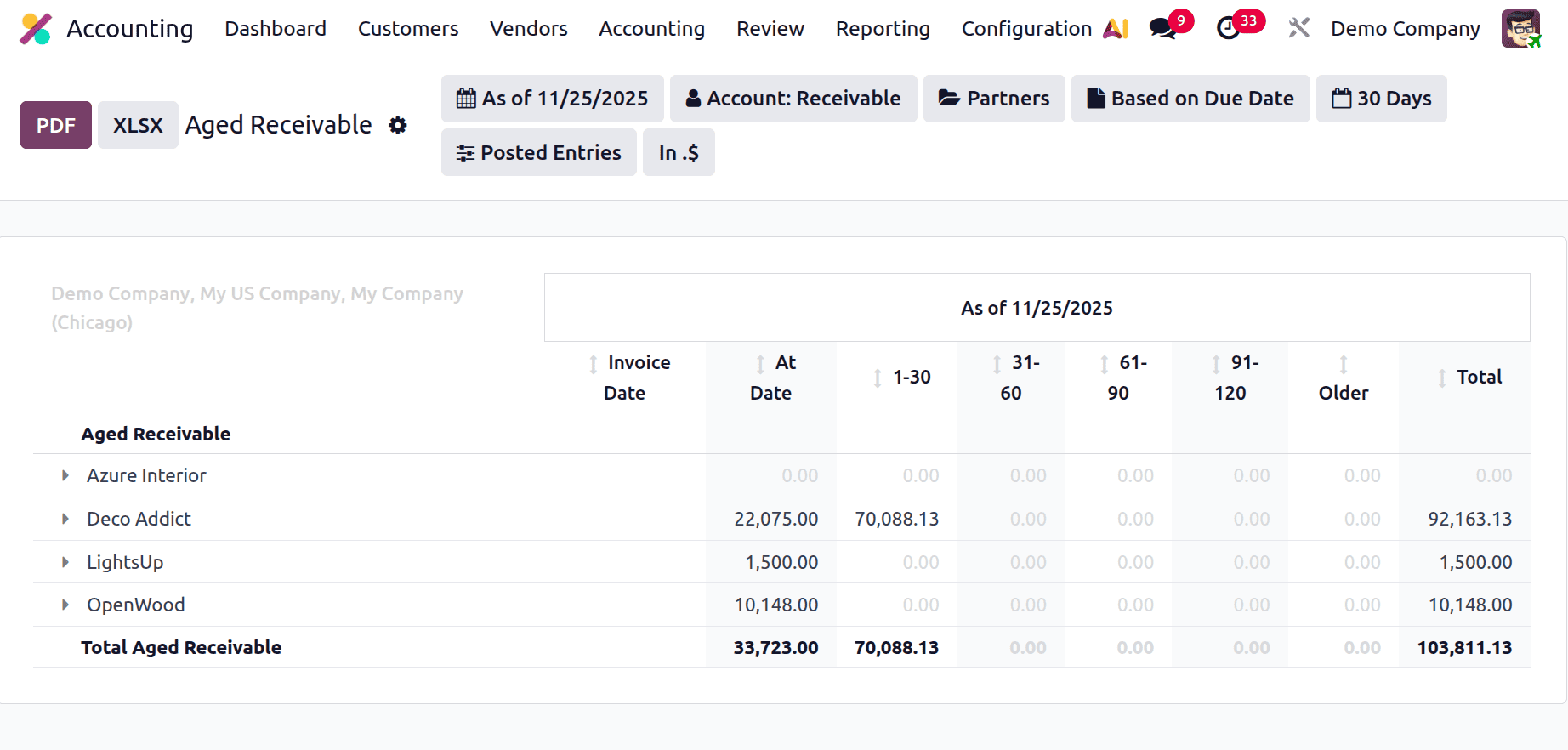This screenshot has height=750, width=1568.
Task: Click the Accounting app logo icon
Action: click(x=36, y=29)
